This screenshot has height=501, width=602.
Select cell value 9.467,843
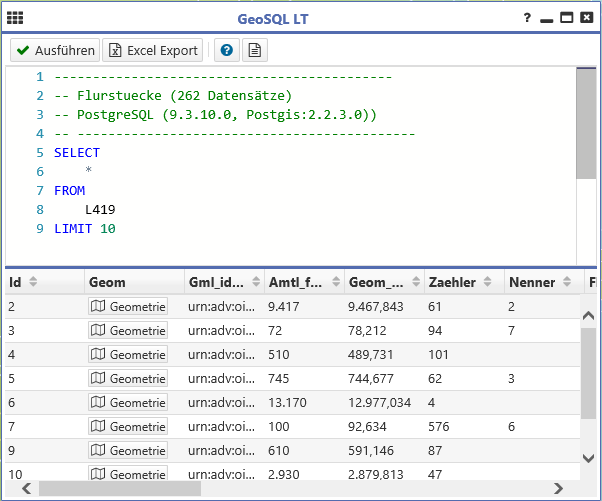[x=375, y=306]
